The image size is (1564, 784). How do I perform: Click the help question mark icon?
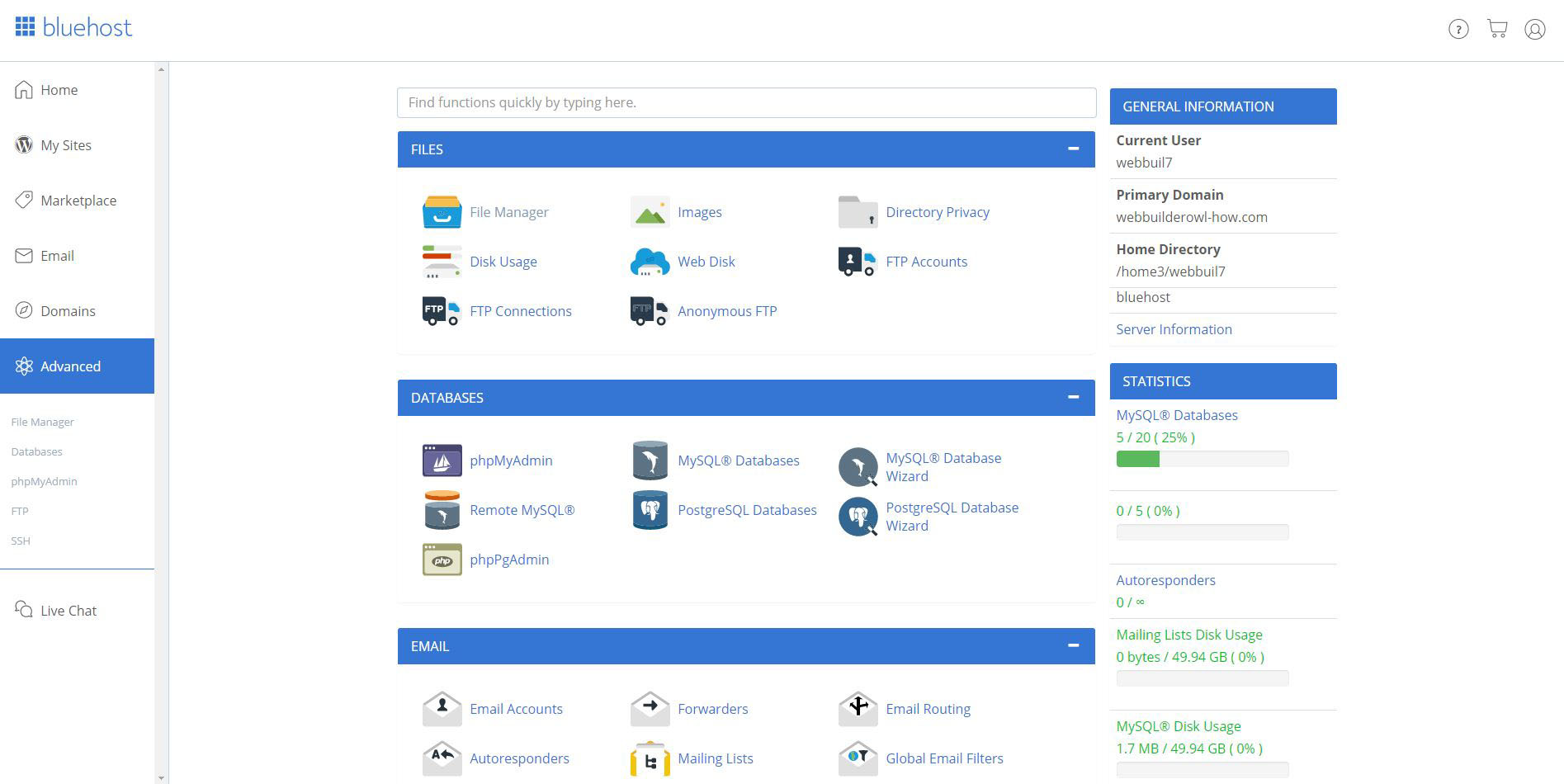point(1458,30)
